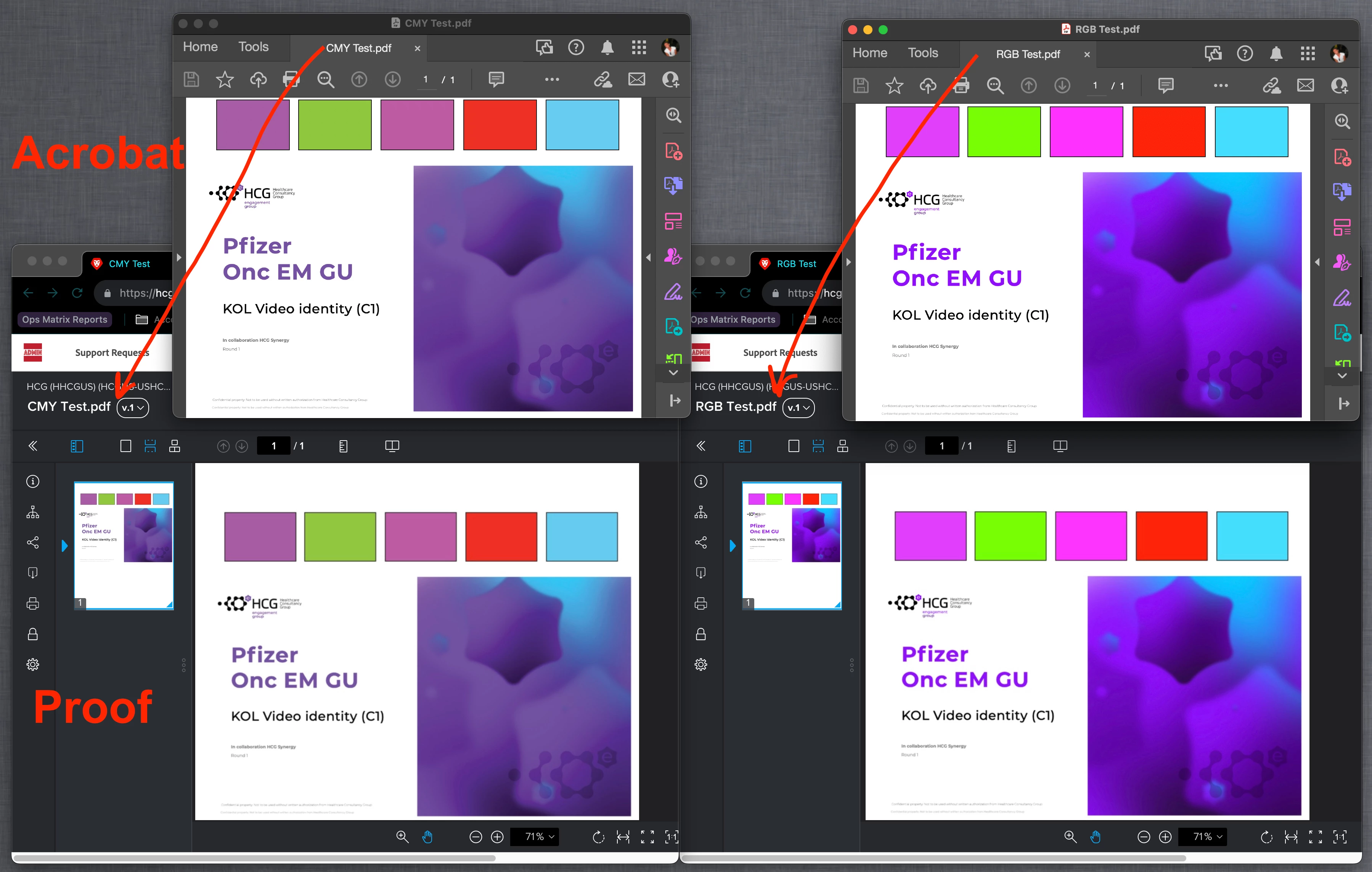Viewport: 1372px width, 872px height.
Task: Select the hand pan tool in CMY proof viewer
Action: [x=427, y=837]
